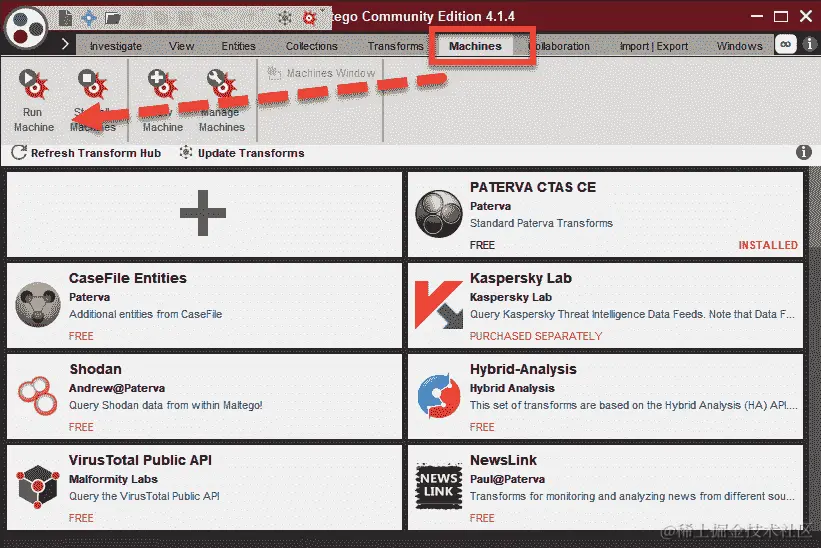The width and height of the screenshot is (821, 548).
Task: Click the INSTALLED status label
Action: point(768,245)
